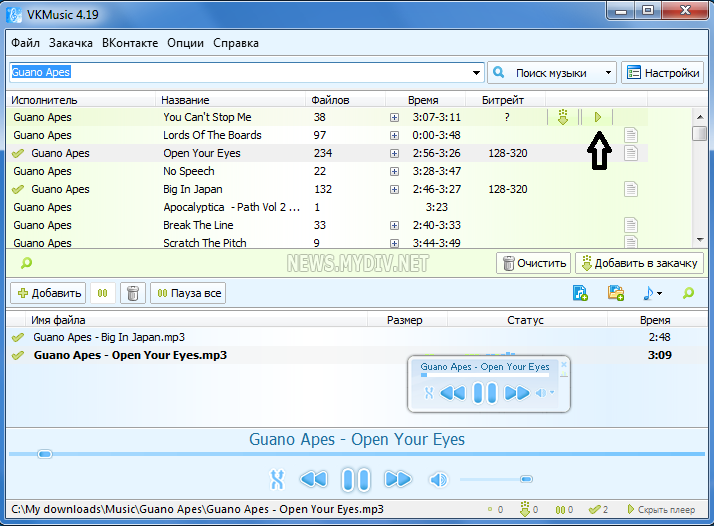Screen dimensions: 714x526
Task: Open the Файл menu
Action: point(26,43)
